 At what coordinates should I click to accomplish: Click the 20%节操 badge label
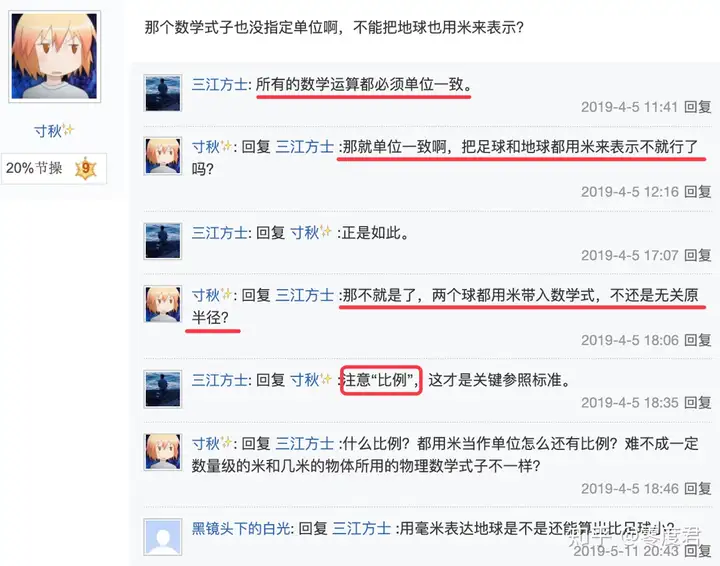pyautogui.click(x=34, y=168)
